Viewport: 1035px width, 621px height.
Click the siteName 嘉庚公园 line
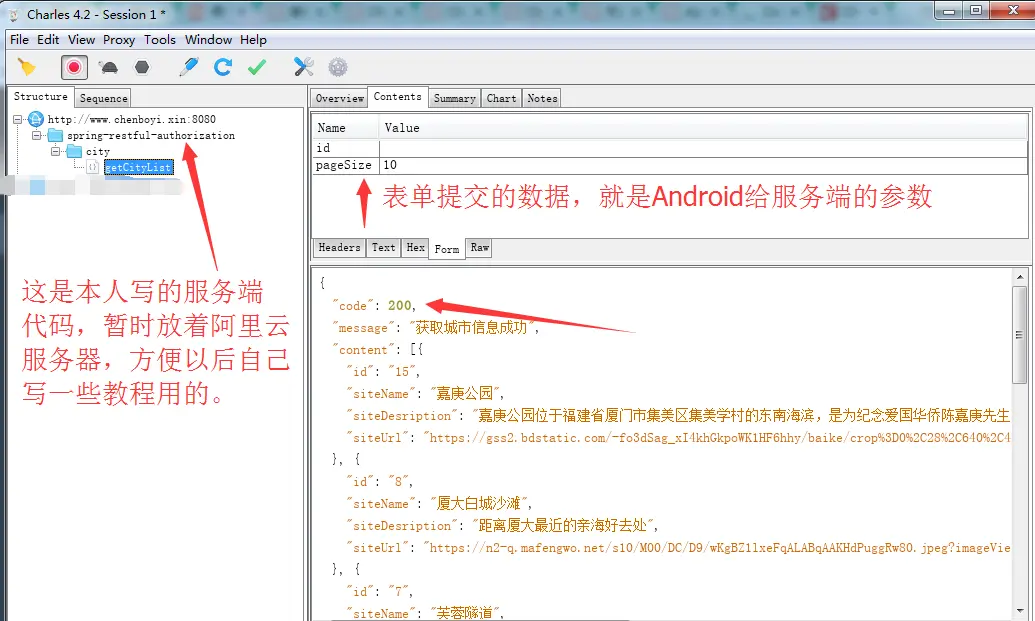pos(426,393)
